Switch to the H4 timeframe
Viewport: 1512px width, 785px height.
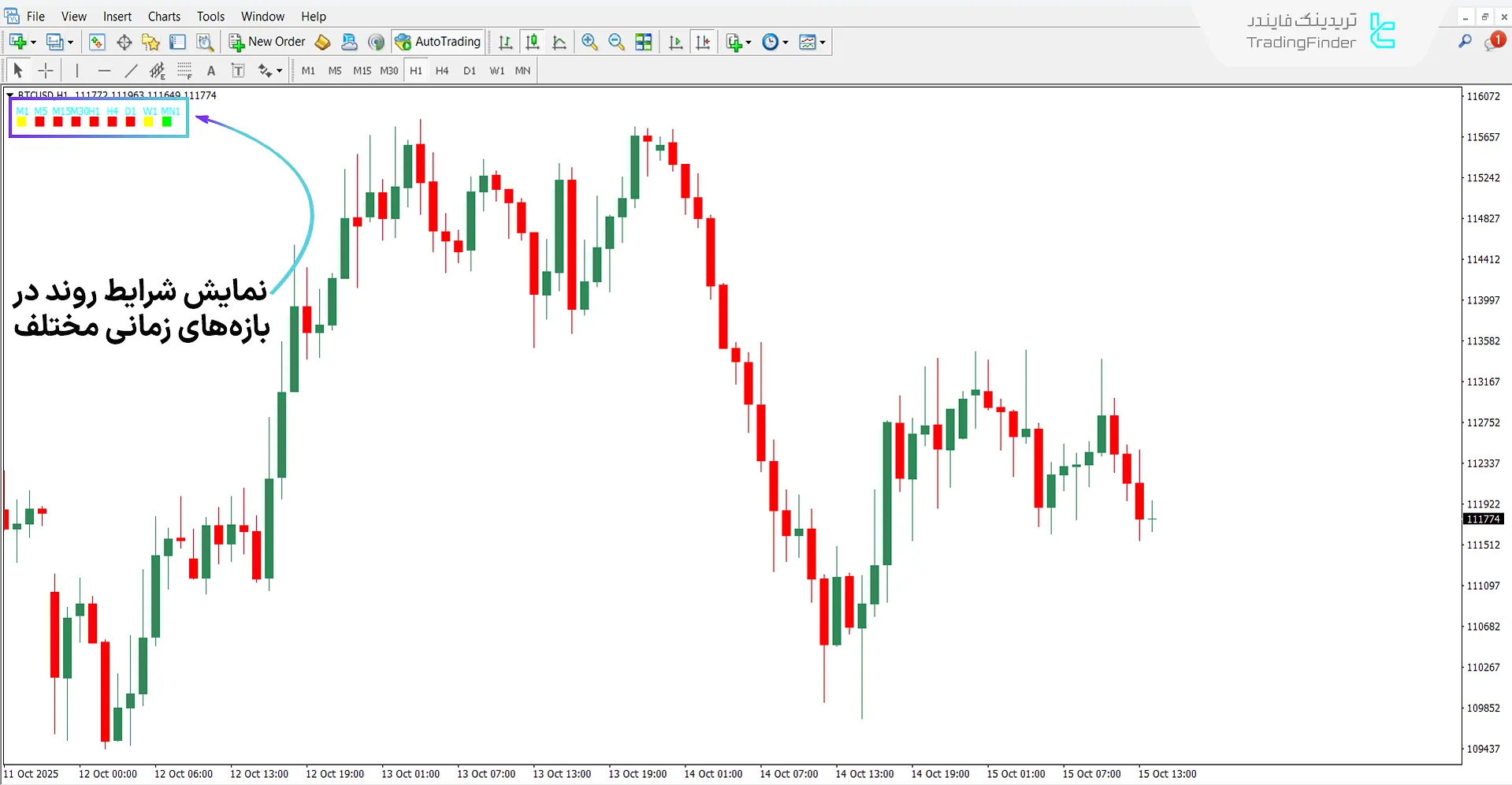(442, 71)
